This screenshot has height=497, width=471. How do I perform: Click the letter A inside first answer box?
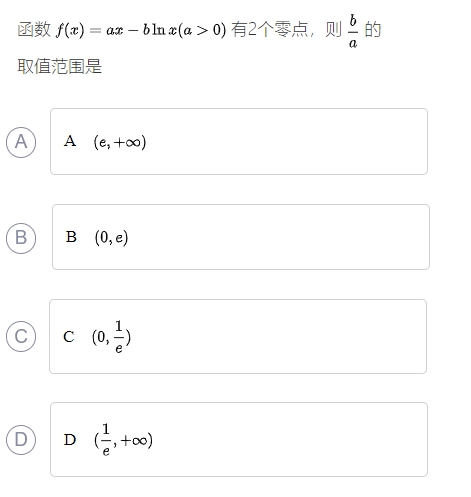tap(70, 141)
